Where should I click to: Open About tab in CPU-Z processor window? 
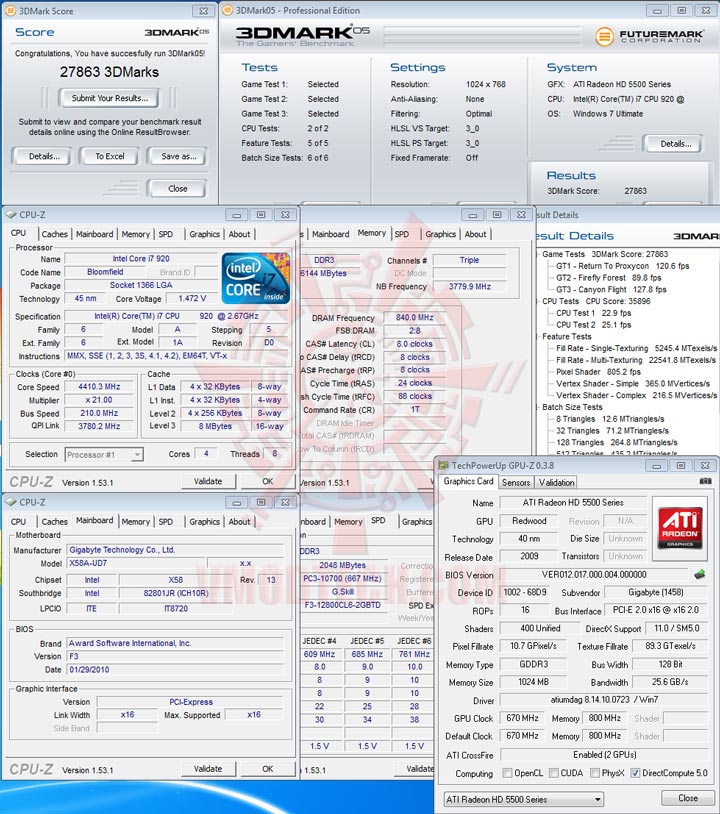point(239,234)
